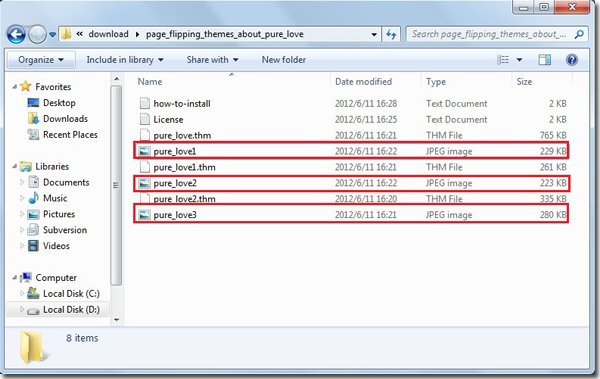The height and width of the screenshot is (379, 600).
Task: Click the Videos film strip icon
Action: pos(34,246)
